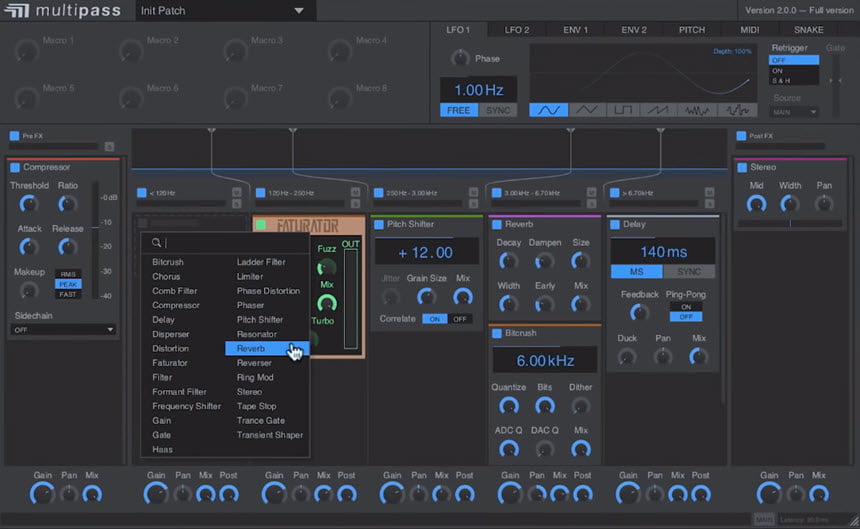Open the Init Patch preset dropdown
This screenshot has height=529, width=860.
click(x=225, y=10)
